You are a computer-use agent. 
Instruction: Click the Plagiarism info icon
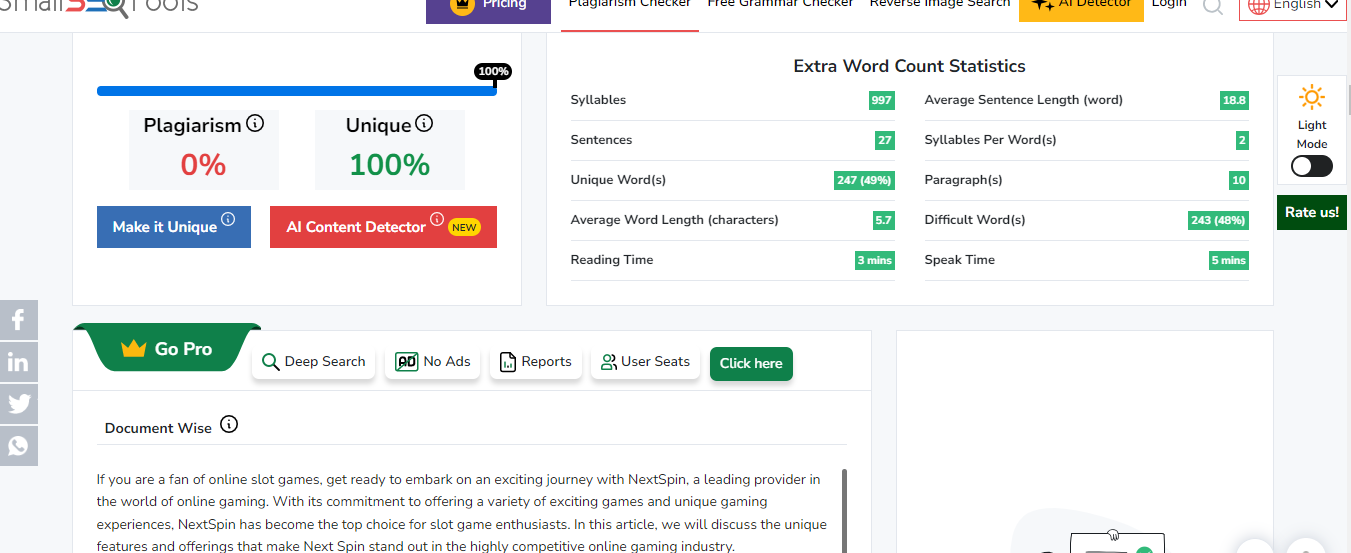[255, 124]
